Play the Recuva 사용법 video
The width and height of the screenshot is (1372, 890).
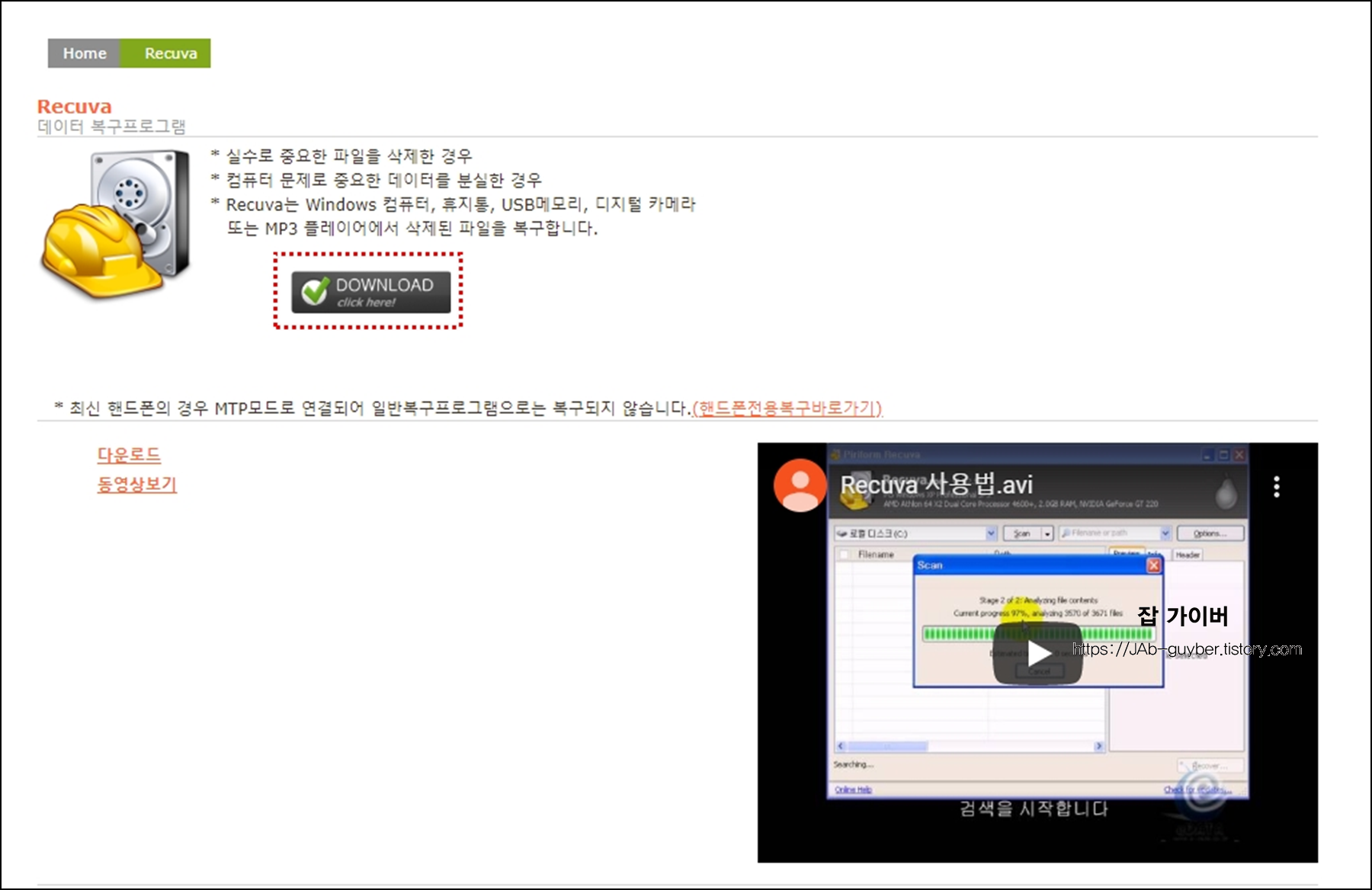point(1037,653)
